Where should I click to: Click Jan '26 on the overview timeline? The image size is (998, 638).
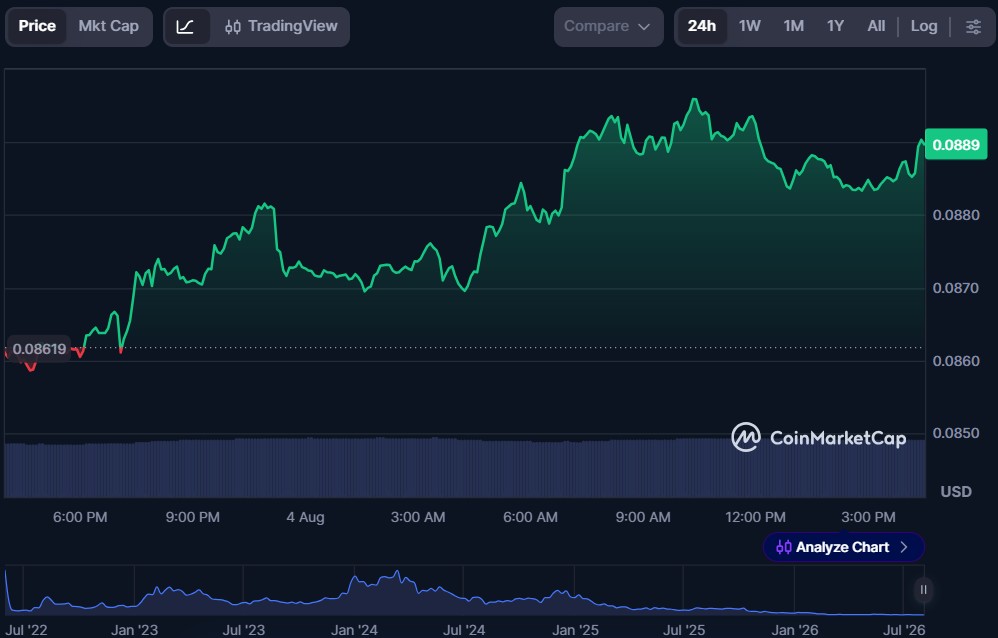click(x=795, y=630)
